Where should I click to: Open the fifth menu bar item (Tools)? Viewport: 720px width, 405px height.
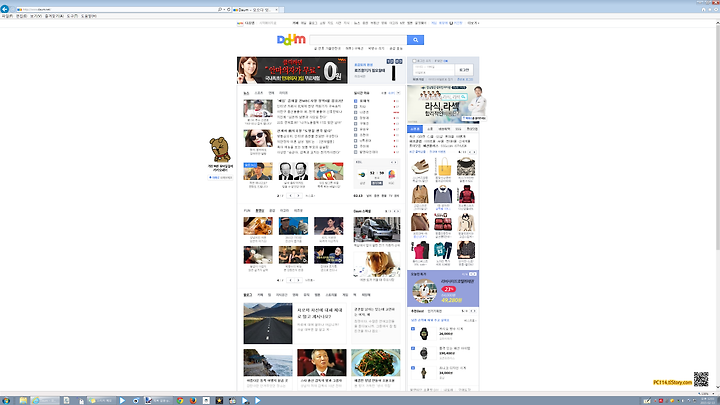point(72,16)
